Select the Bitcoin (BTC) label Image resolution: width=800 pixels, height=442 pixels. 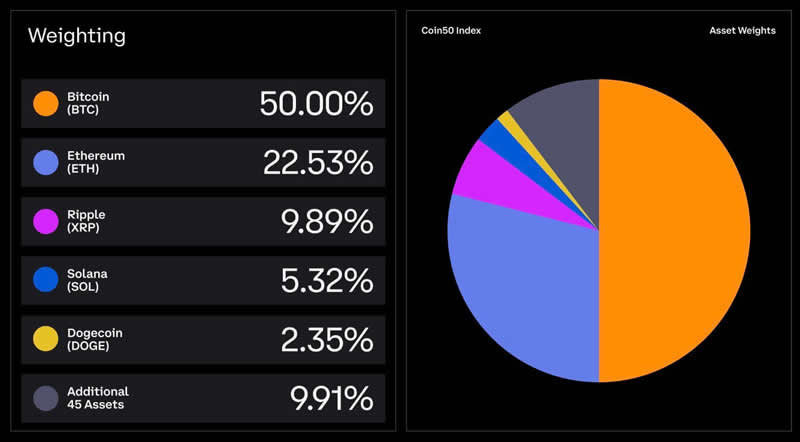[88, 103]
